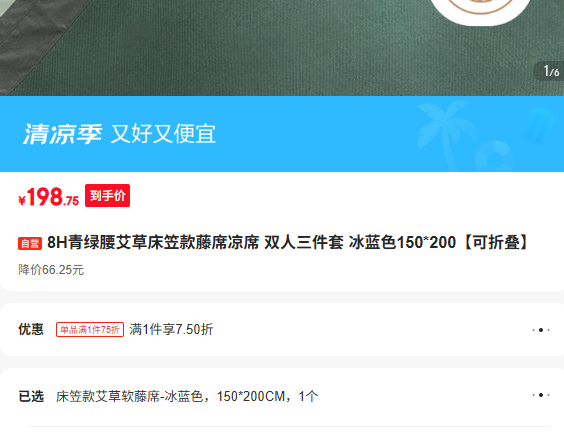Click the swim ring icon in the banner

pyautogui.click(x=495, y=156)
